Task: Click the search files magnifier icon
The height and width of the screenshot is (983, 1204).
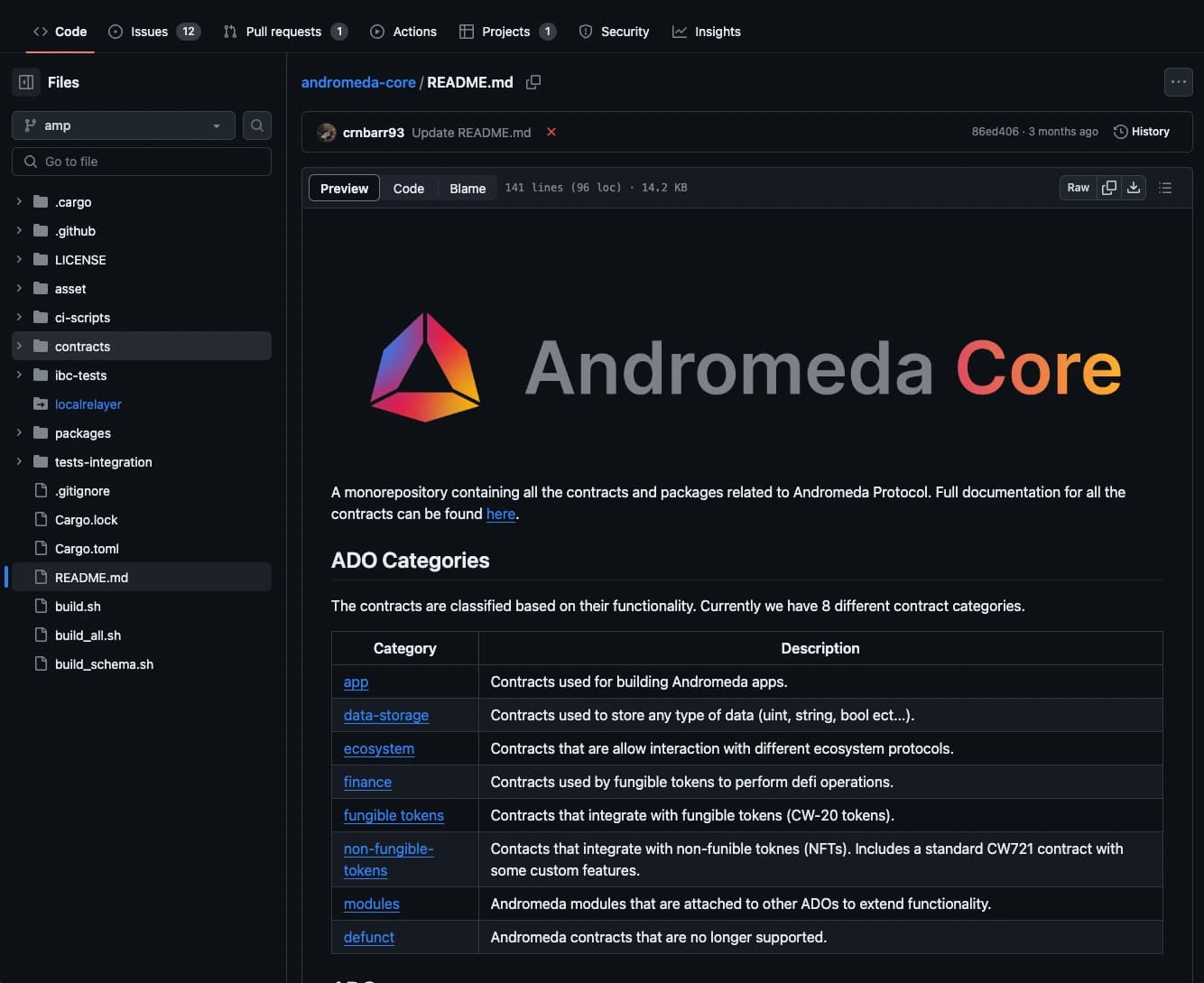Action: tap(257, 125)
